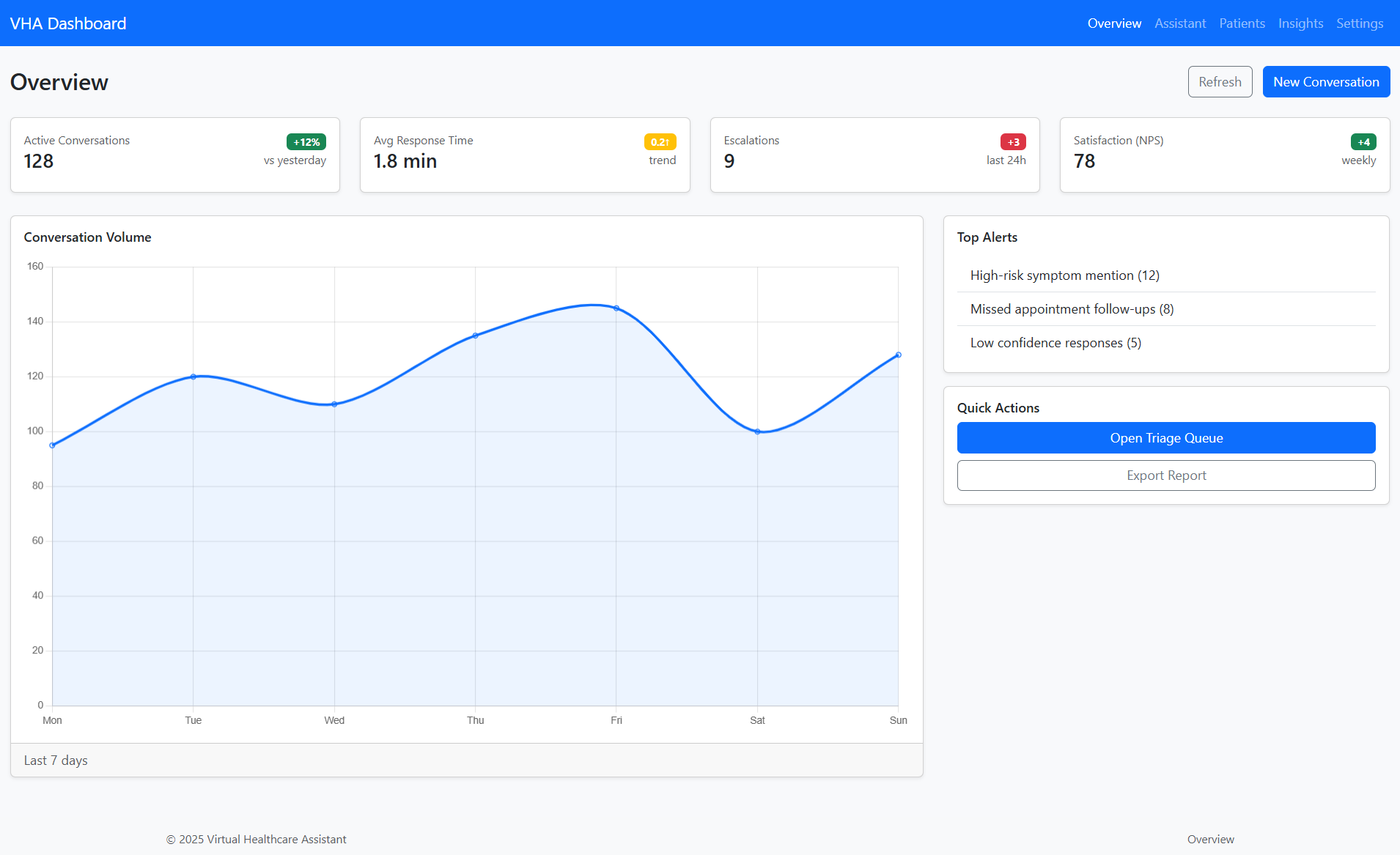
Task: Click the Saturday data point on chart
Action: [757, 432]
